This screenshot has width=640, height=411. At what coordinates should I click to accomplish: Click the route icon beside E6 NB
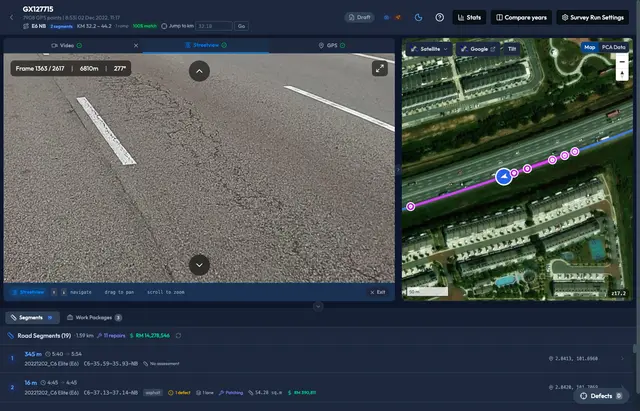click(x=26, y=26)
